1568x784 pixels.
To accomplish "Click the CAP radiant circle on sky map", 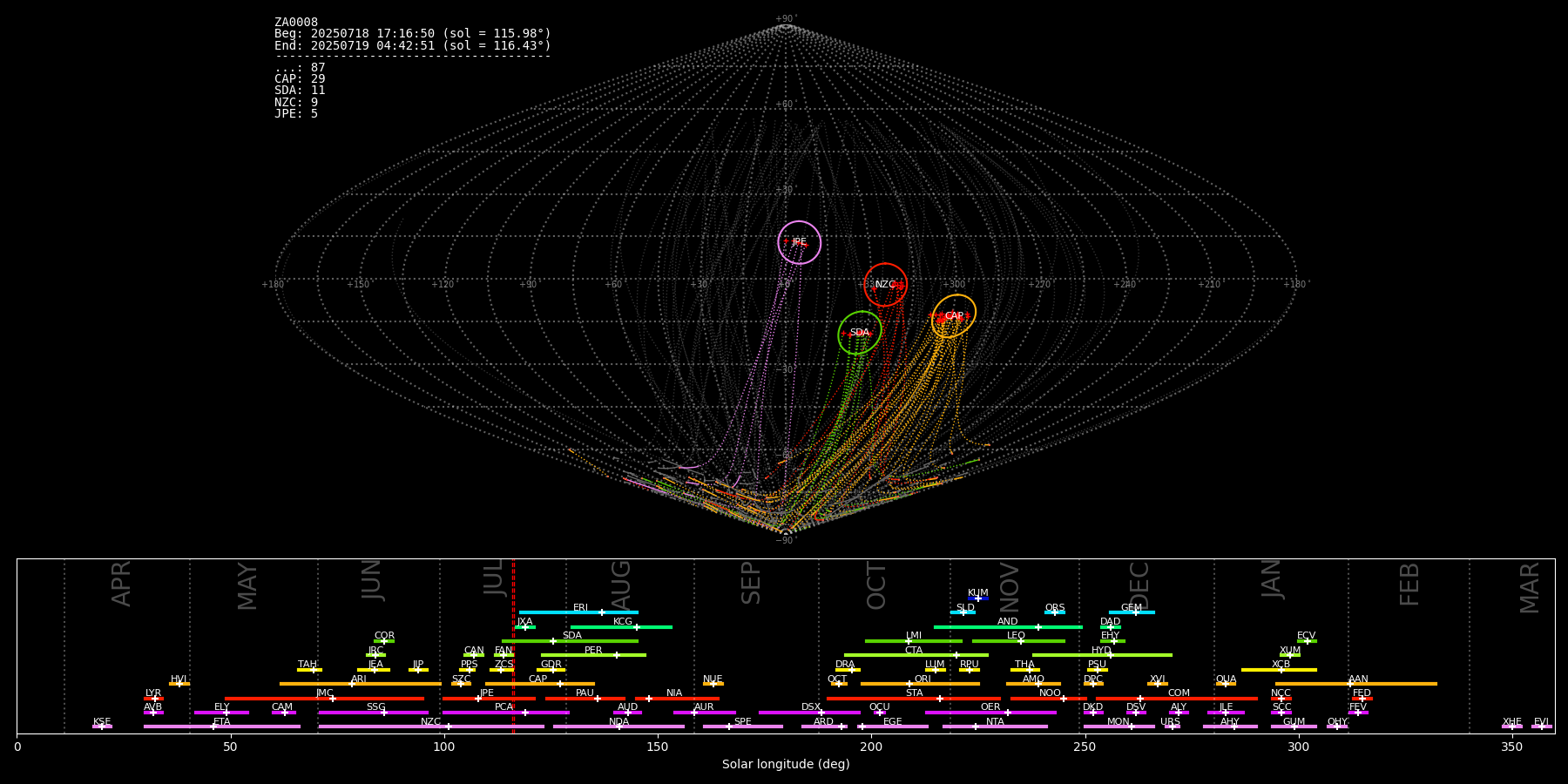I will click(x=954, y=316).
